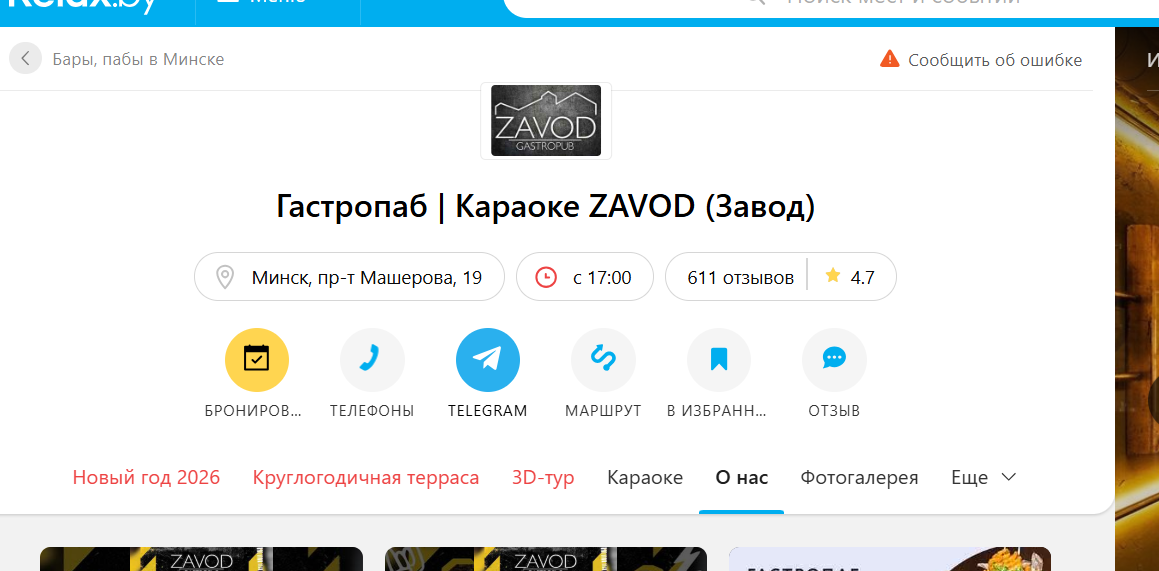Switch to the Караоке tab
This screenshot has width=1159, height=571.
[645, 477]
